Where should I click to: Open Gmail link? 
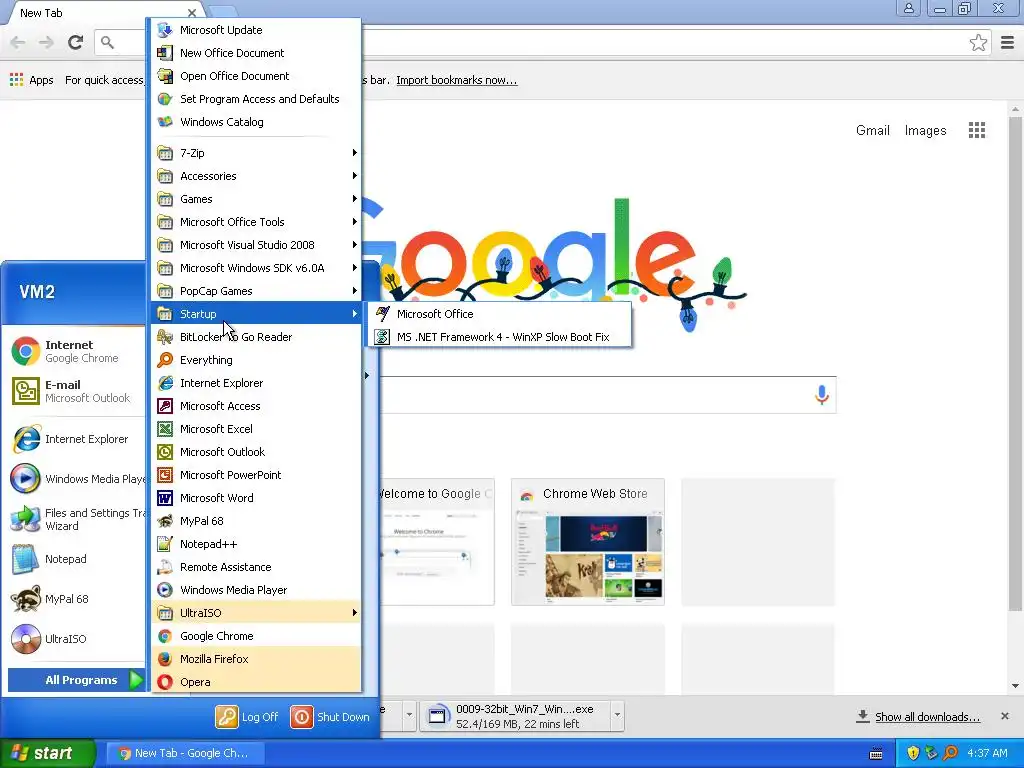[x=872, y=131]
